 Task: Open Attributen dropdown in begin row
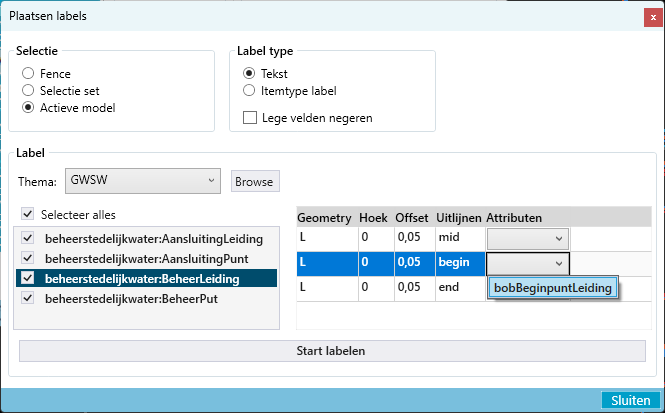tap(528, 264)
